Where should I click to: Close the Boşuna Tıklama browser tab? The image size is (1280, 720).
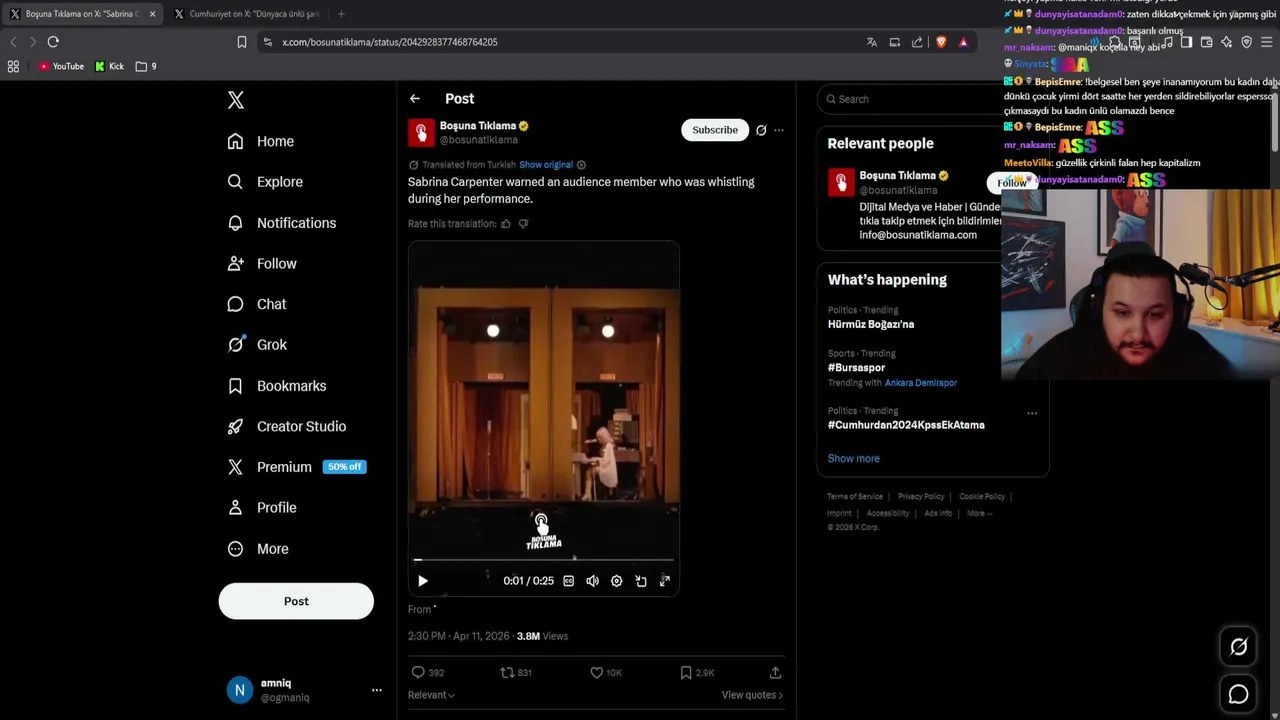click(152, 14)
